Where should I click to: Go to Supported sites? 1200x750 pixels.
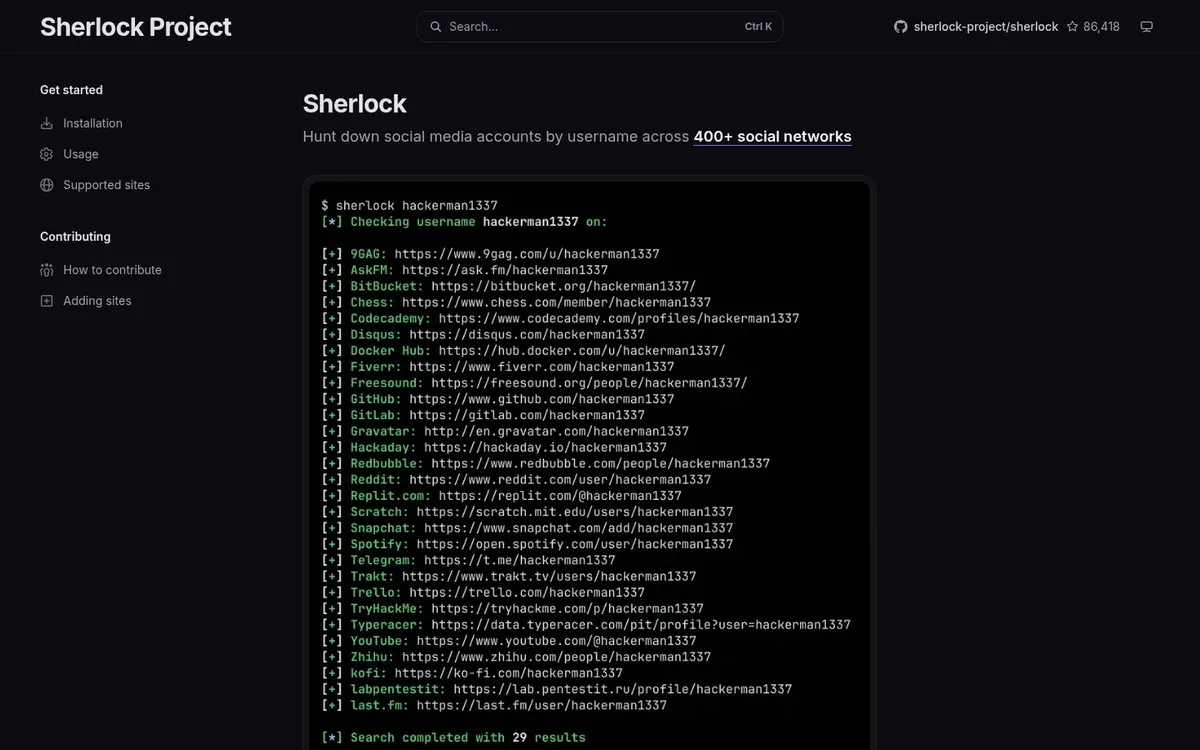(106, 185)
